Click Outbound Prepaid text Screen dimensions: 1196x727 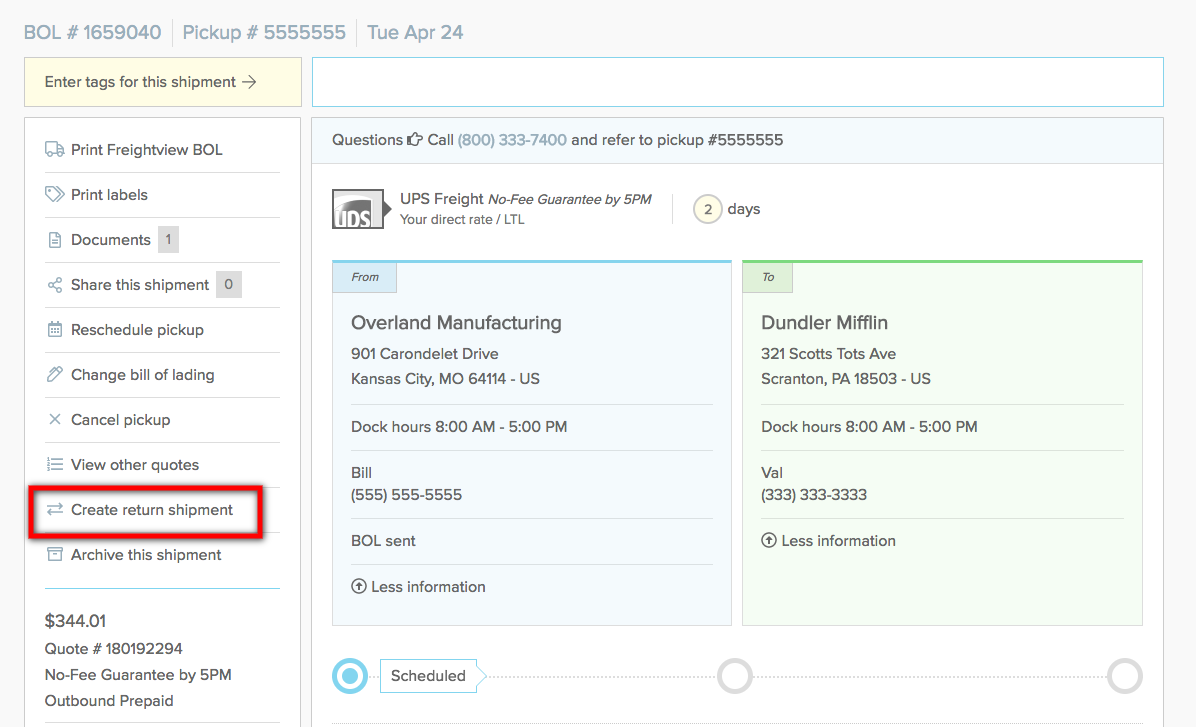tap(109, 700)
